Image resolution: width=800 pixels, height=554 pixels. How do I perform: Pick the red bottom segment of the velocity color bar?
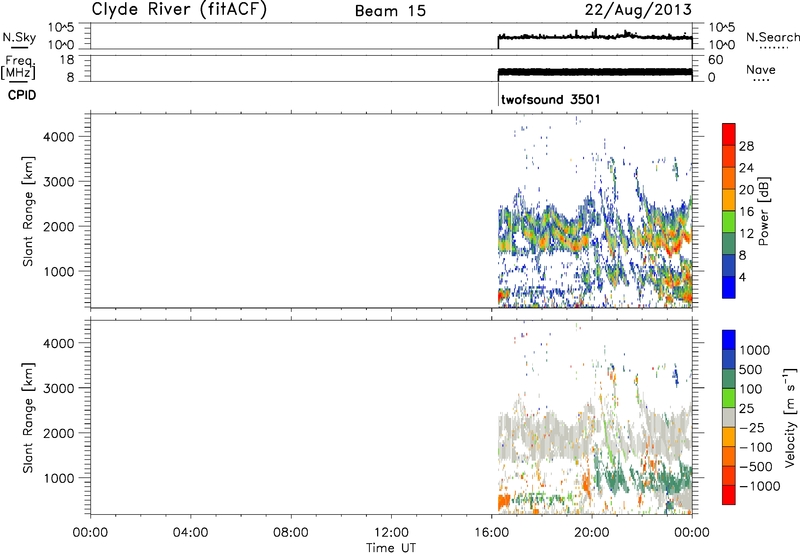pyautogui.click(x=729, y=495)
